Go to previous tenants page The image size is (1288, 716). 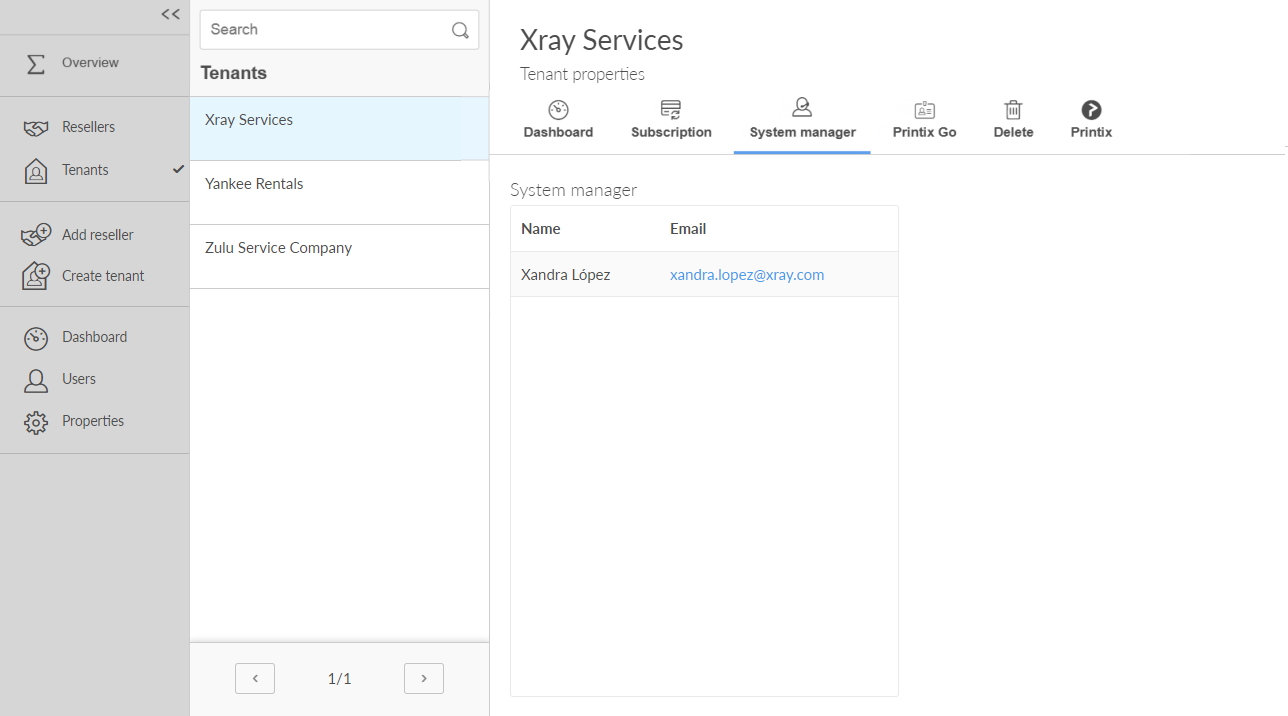click(255, 678)
